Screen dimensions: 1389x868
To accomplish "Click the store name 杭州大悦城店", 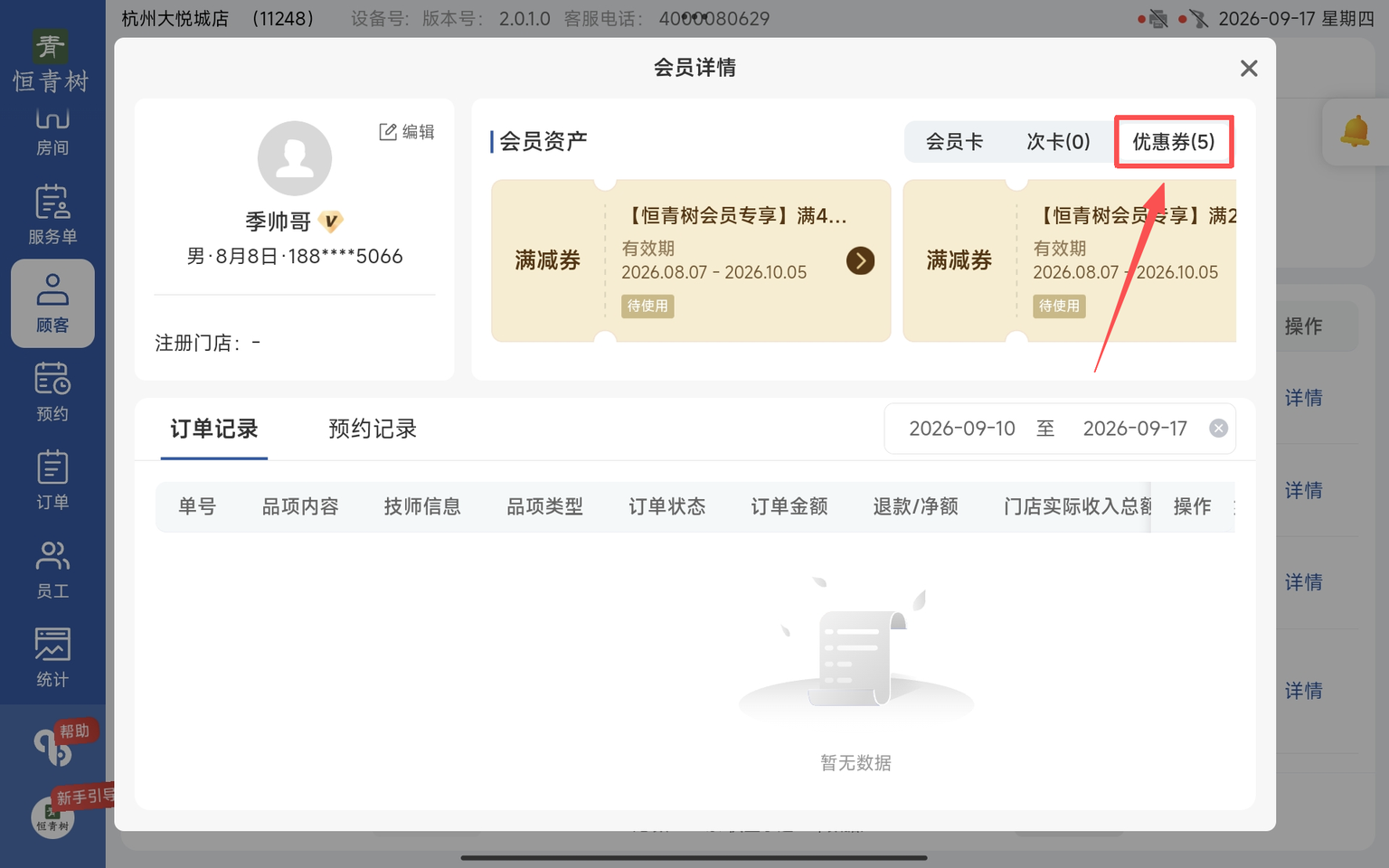I will [175, 19].
